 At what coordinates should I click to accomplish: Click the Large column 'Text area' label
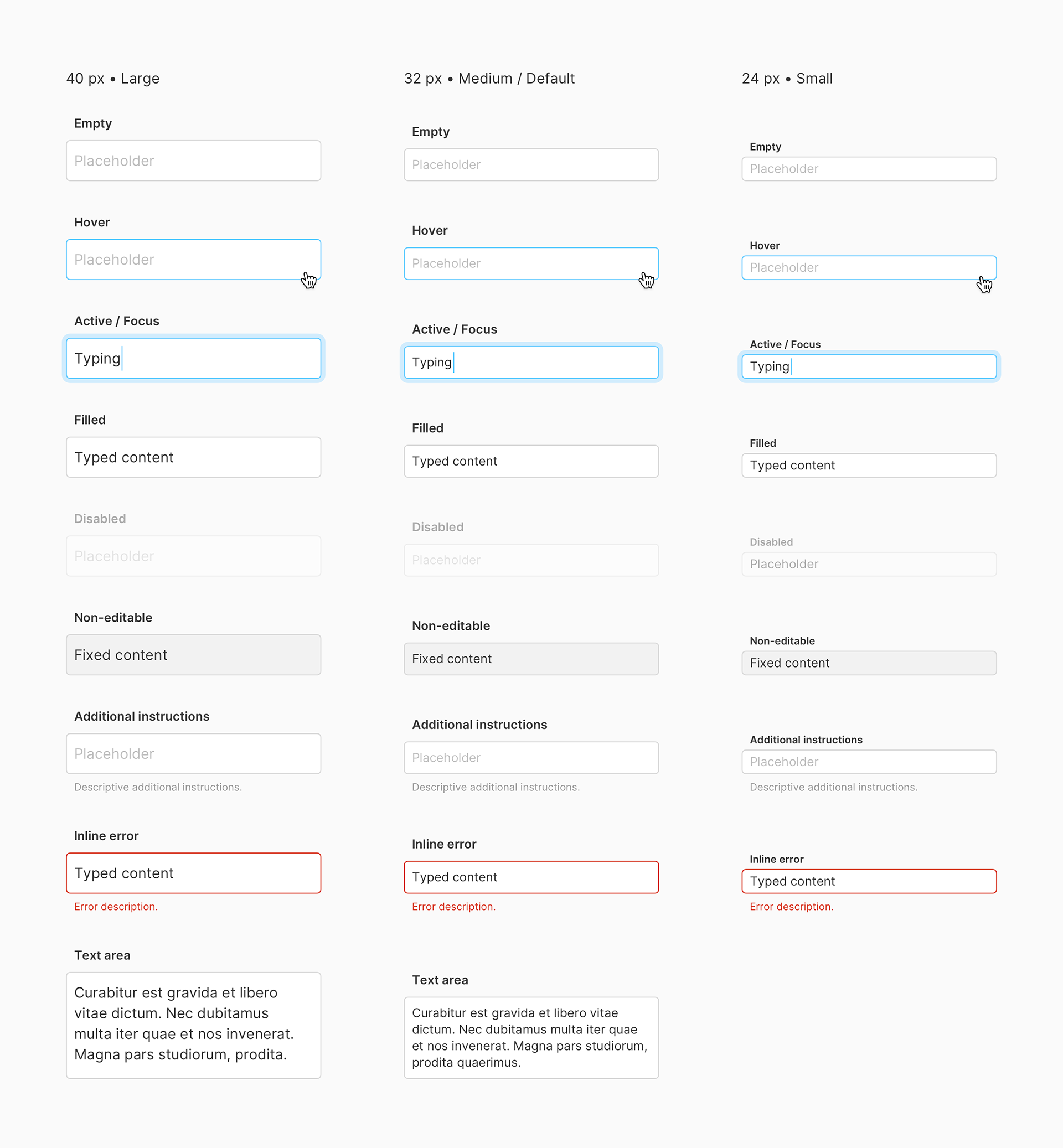click(102, 955)
